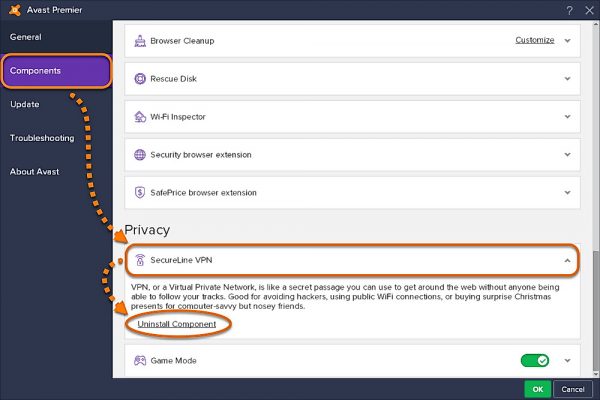This screenshot has height=400, width=600.
Task: Expand the Wi-Fi Inspector row chevron
Action: 567,117
